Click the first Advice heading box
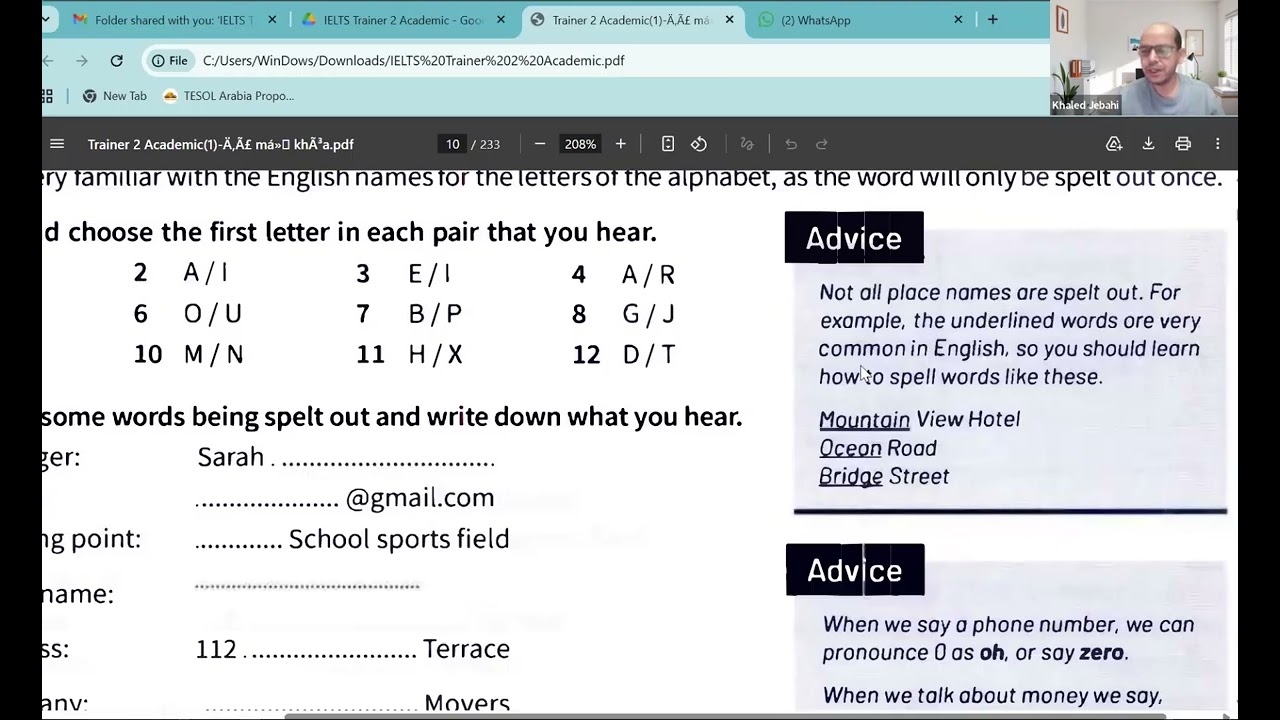Viewport: 1280px width, 720px height. pos(854,238)
